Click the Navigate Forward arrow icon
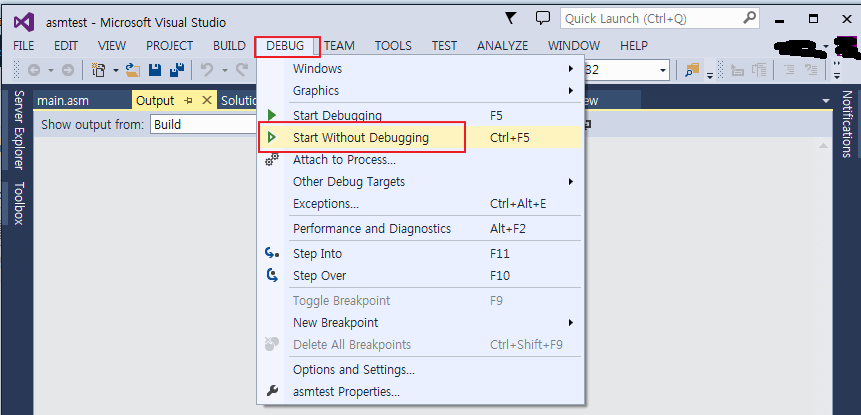 [x=68, y=70]
